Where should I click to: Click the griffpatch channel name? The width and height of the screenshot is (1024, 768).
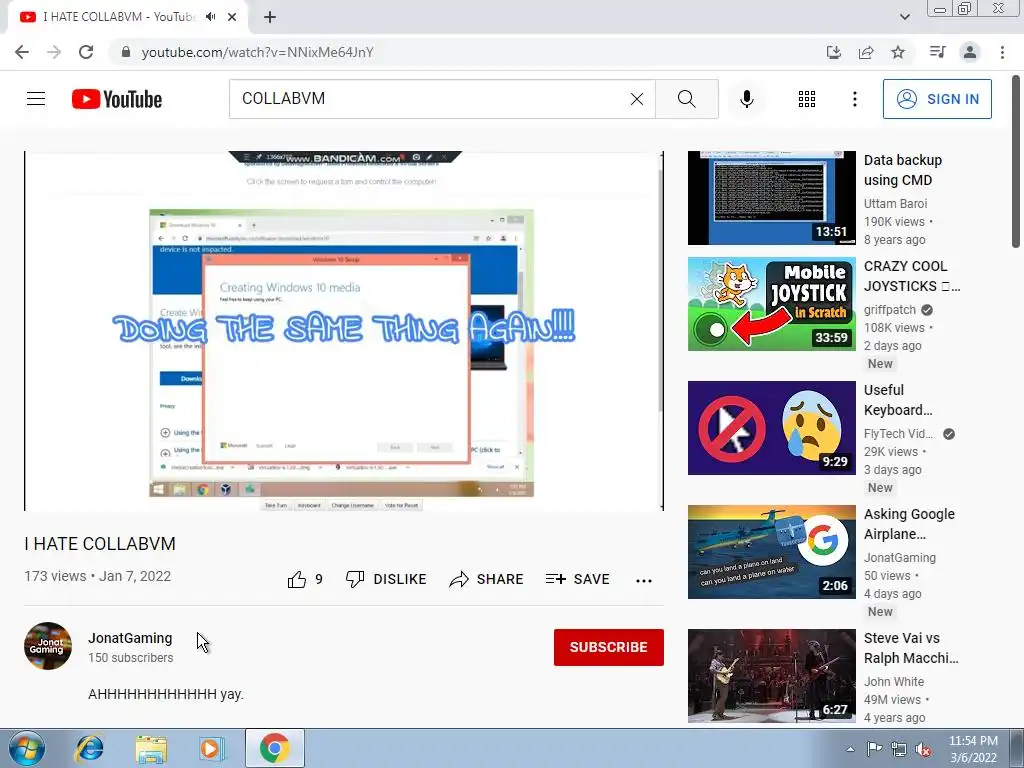point(889,310)
